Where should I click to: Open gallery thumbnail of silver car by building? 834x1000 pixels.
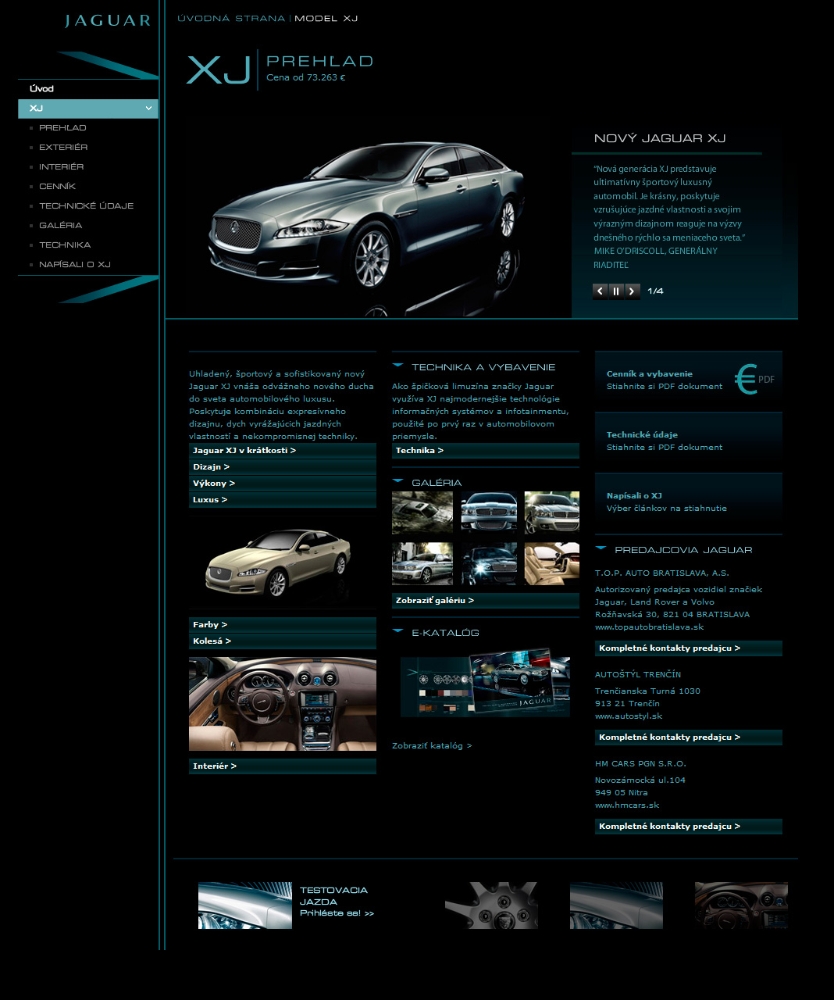[x=422, y=564]
